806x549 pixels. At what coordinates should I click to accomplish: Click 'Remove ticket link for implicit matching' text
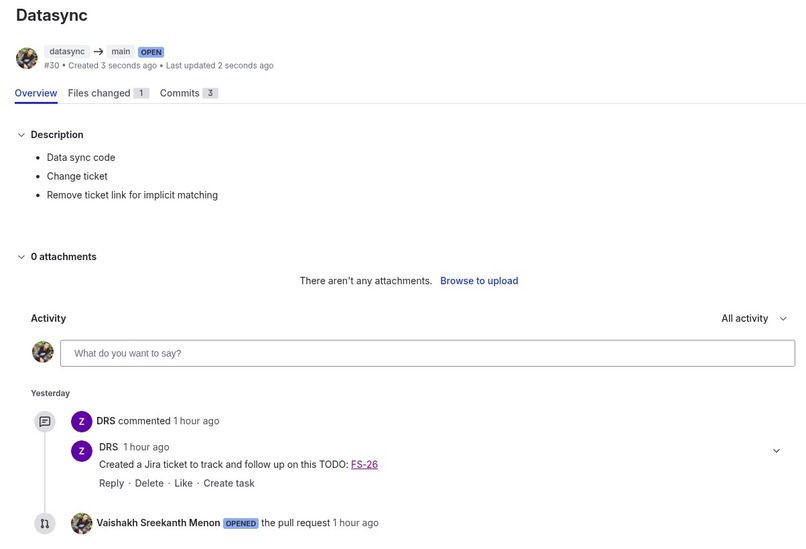click(x=132, y=195)
